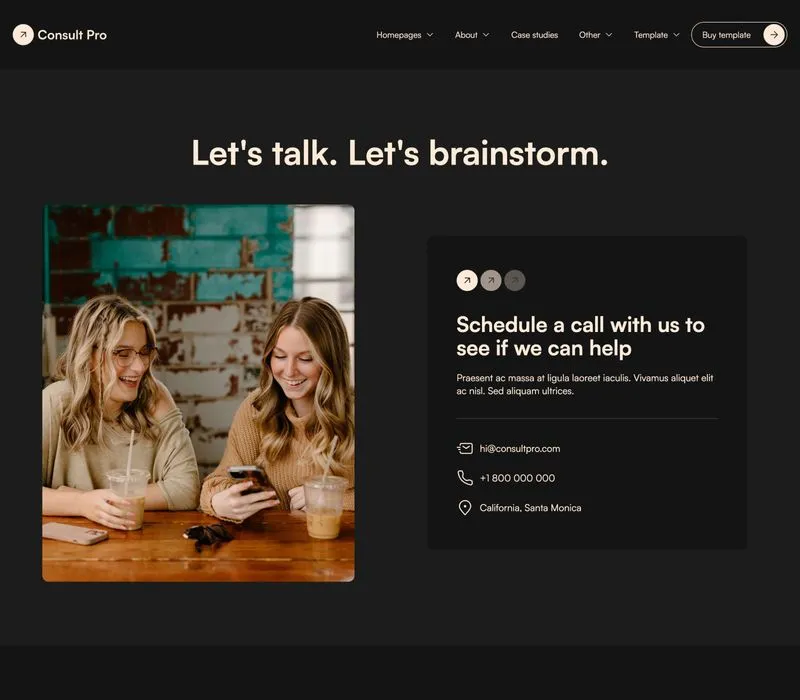
Task: Click the photo of two women
Action: (x=198, y=393)
